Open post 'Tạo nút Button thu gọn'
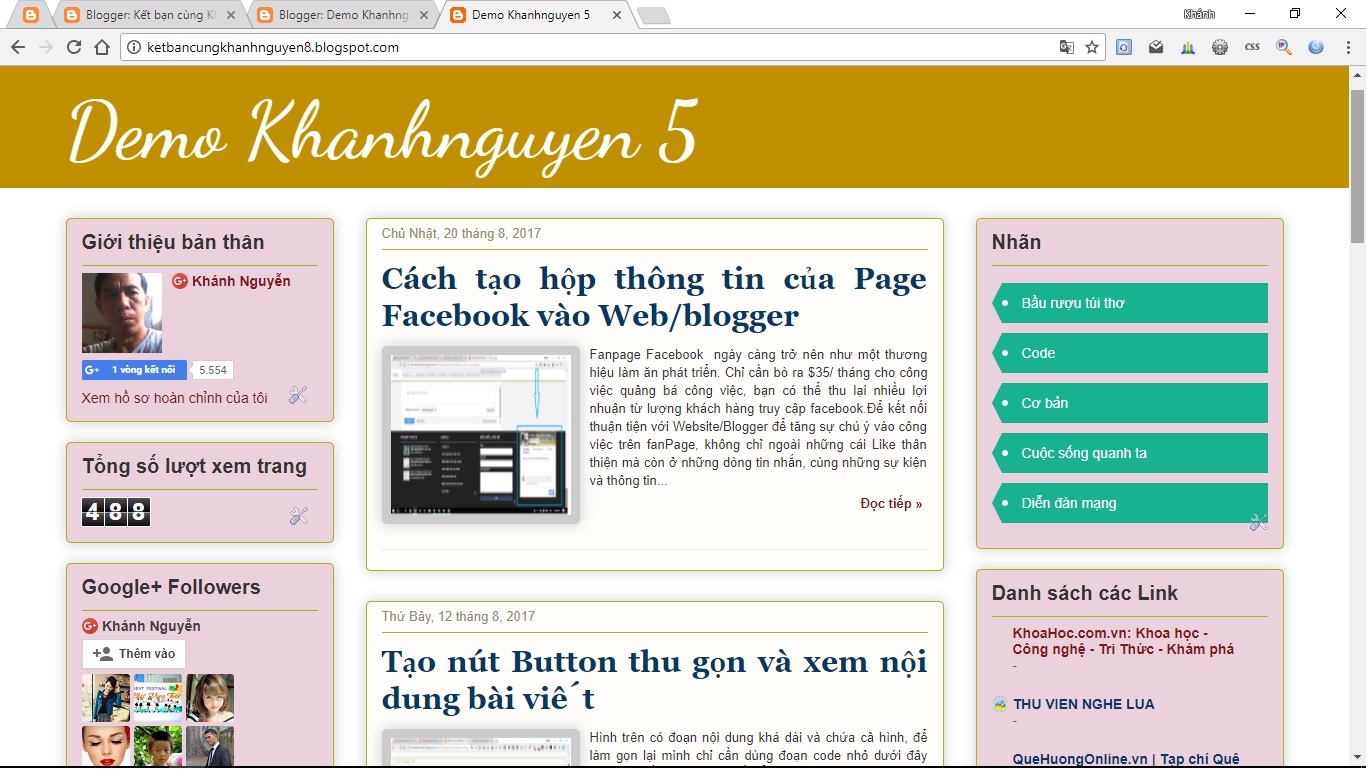This screenshot has width=1370, height=776. coord(654,680)
